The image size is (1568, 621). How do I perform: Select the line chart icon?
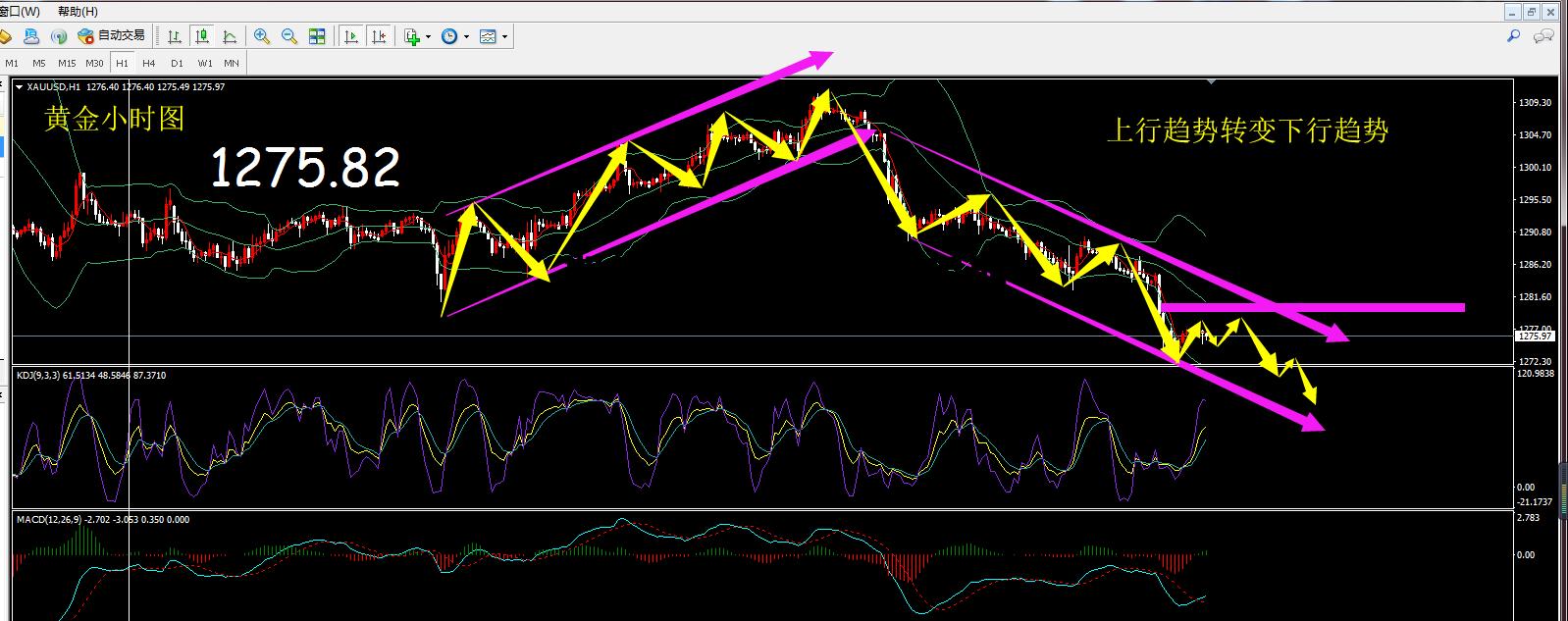[x=230, y=36]
